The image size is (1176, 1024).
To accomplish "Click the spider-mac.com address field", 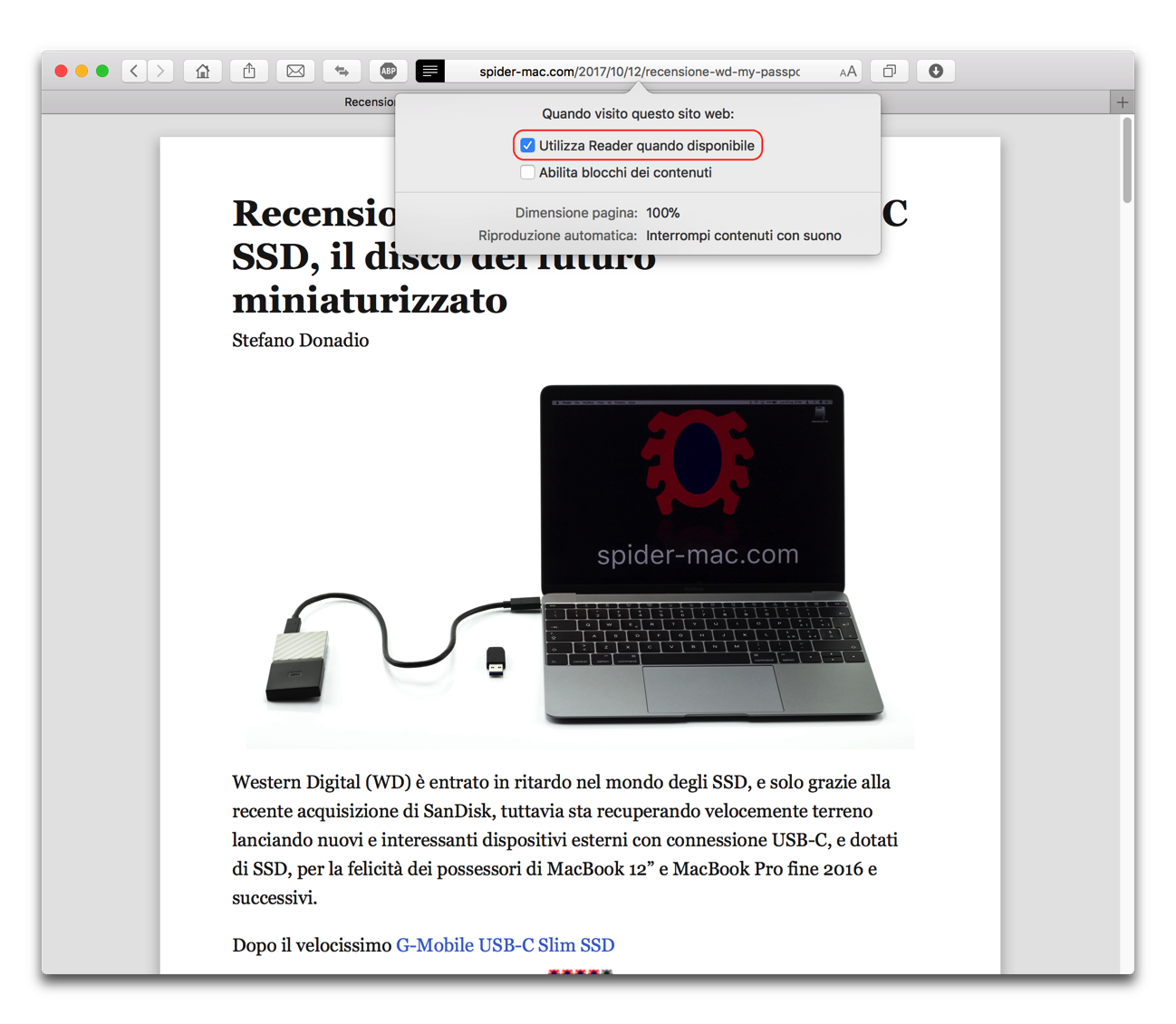I will [634, 71].
